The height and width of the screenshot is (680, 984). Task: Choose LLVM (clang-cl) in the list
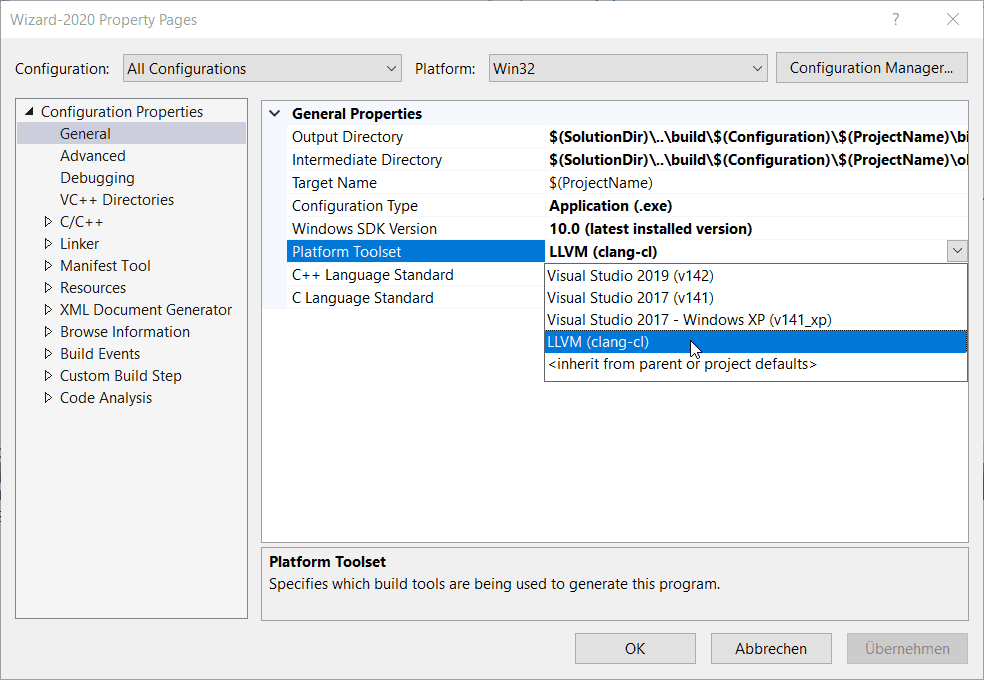756,342
